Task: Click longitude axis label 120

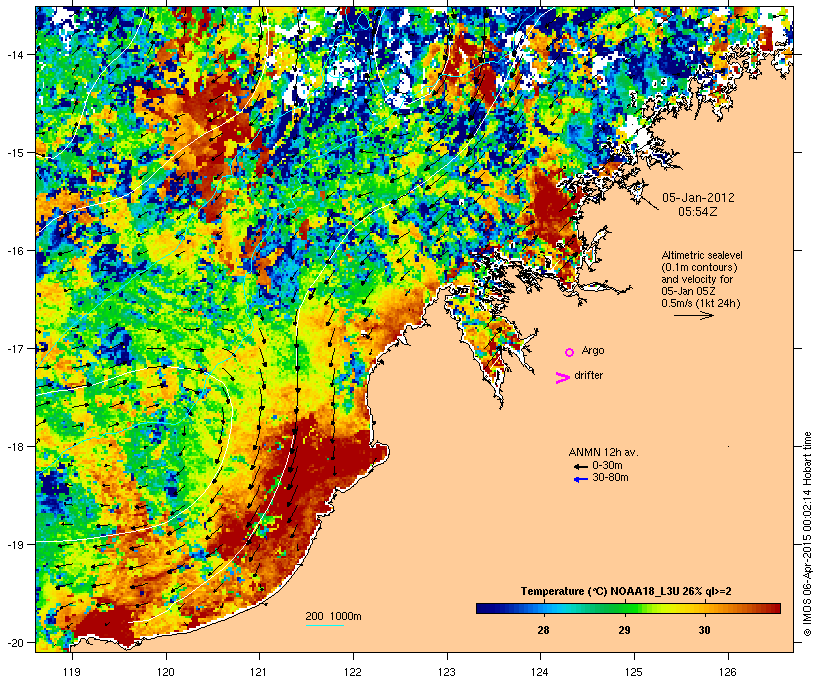Action: point(166,672)
